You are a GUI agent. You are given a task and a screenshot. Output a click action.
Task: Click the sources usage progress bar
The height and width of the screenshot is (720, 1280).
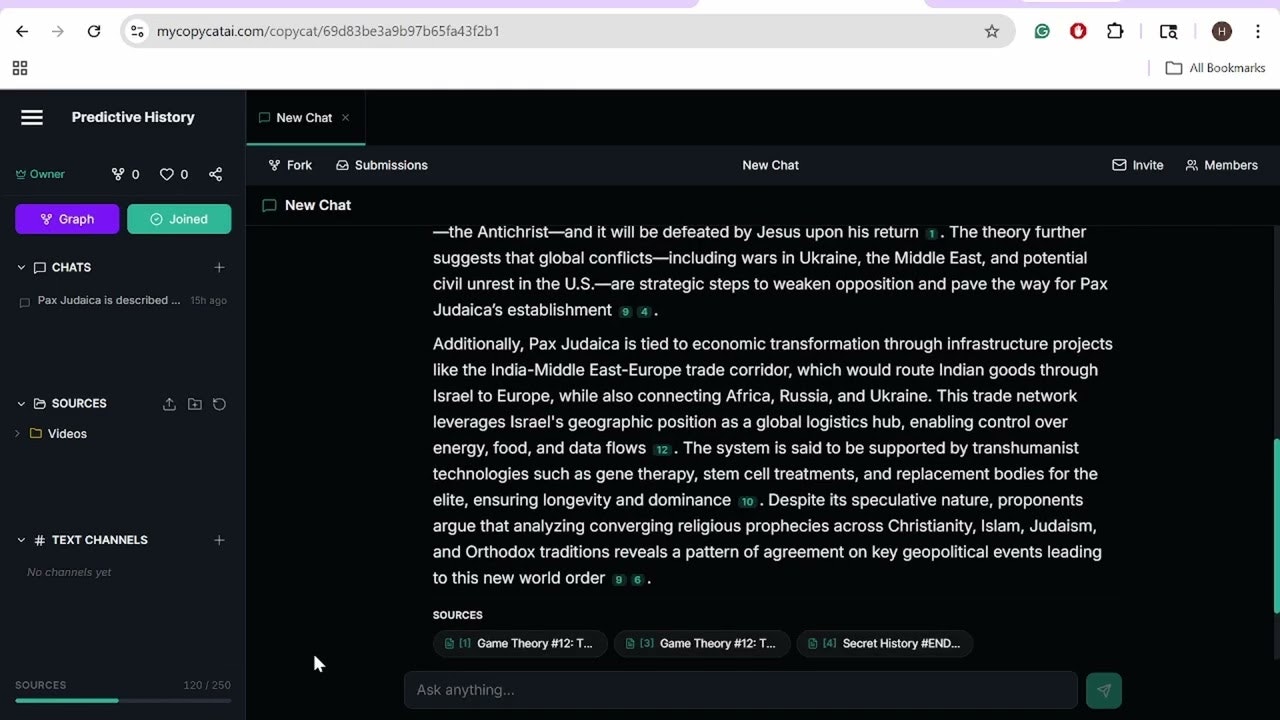[122, 700]
